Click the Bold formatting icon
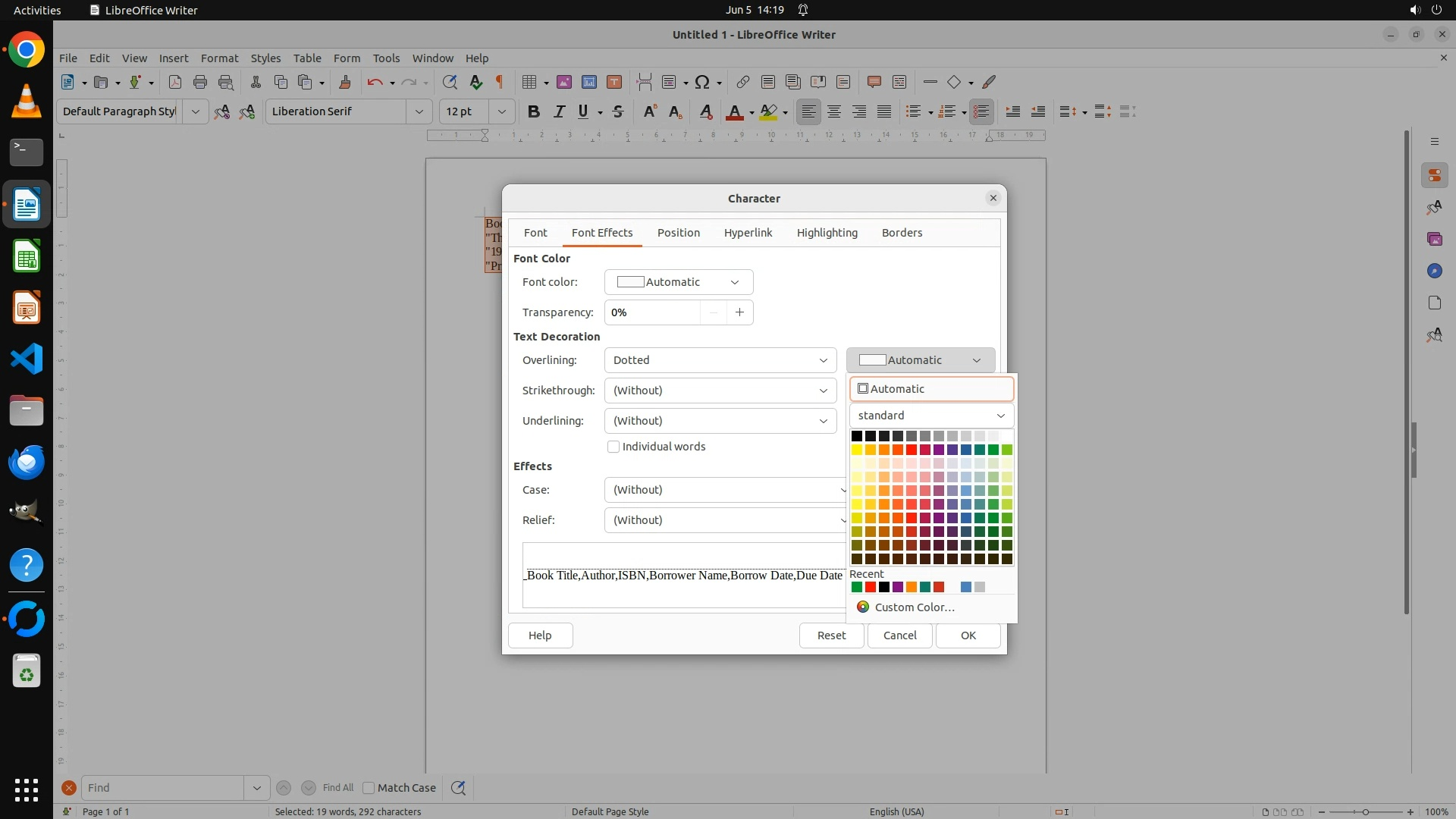1456x819 pixels. tap(534, 111)
